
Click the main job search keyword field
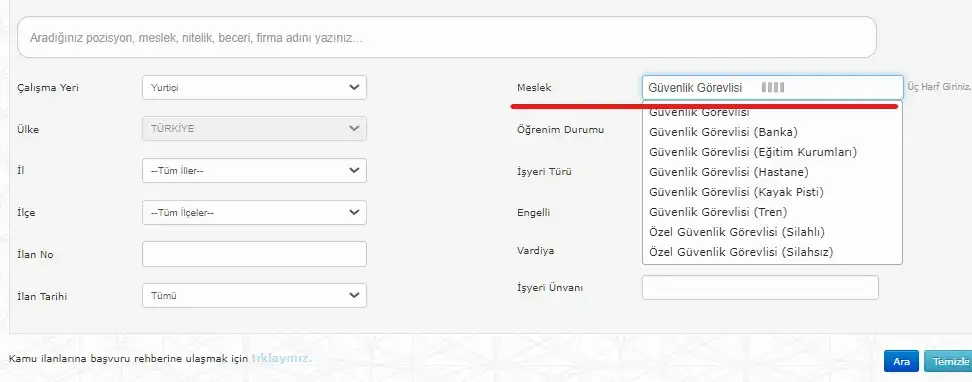coord(447,37)
